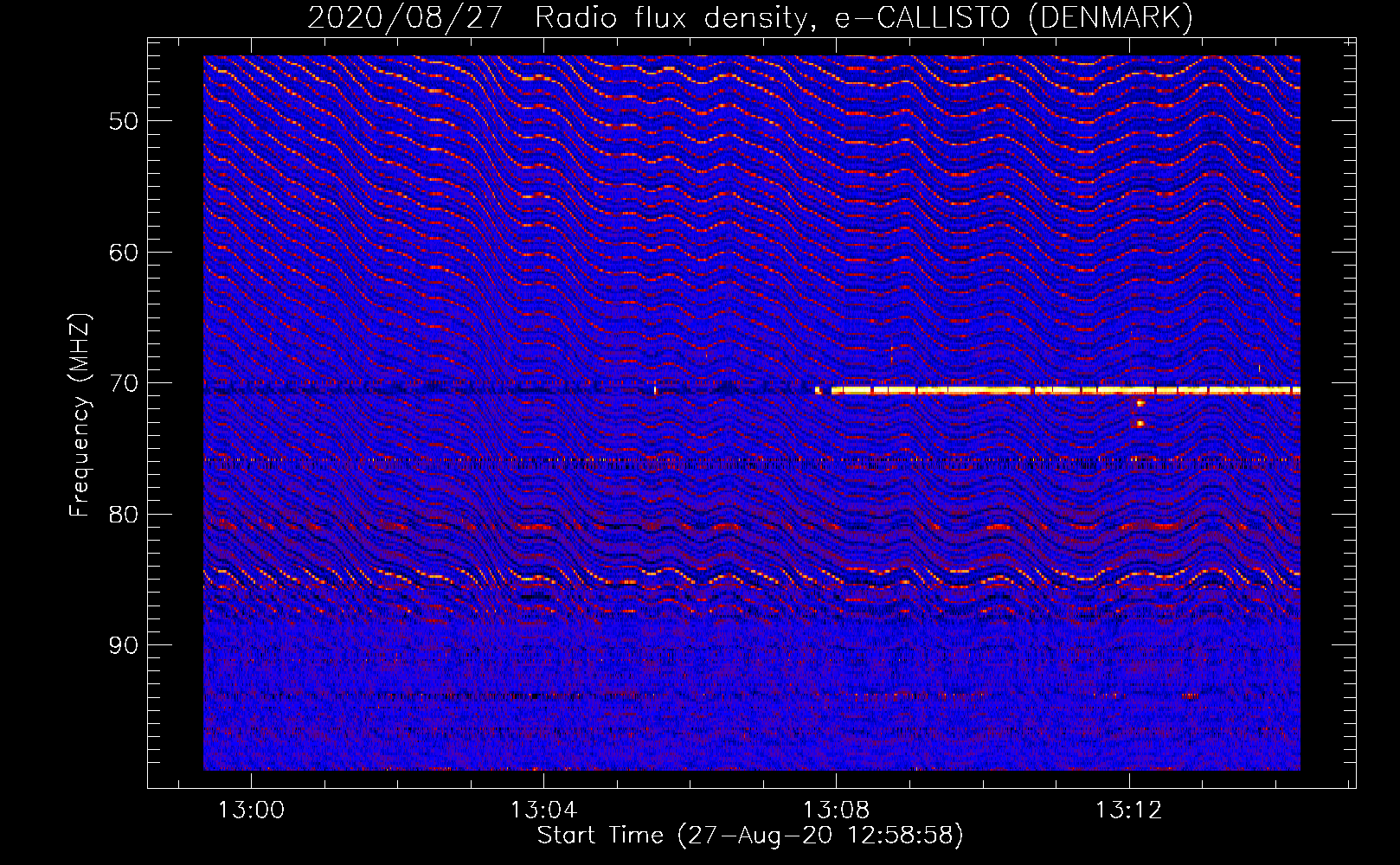Click the '70' frequency tick label
This screenshot has height=865, width=1400.
pos(124,383)
